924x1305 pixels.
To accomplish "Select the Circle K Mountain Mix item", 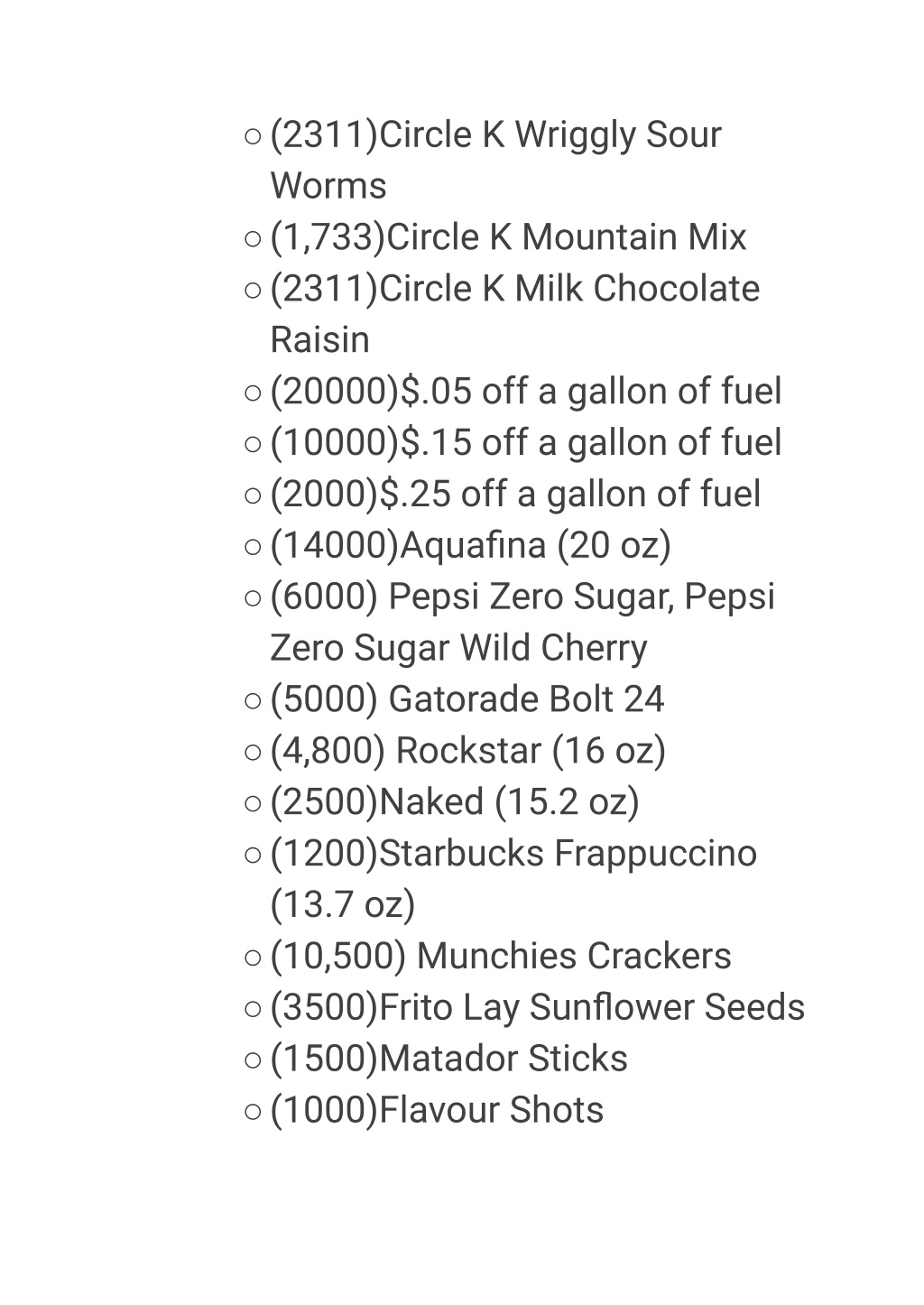I will tap(508, 237).
